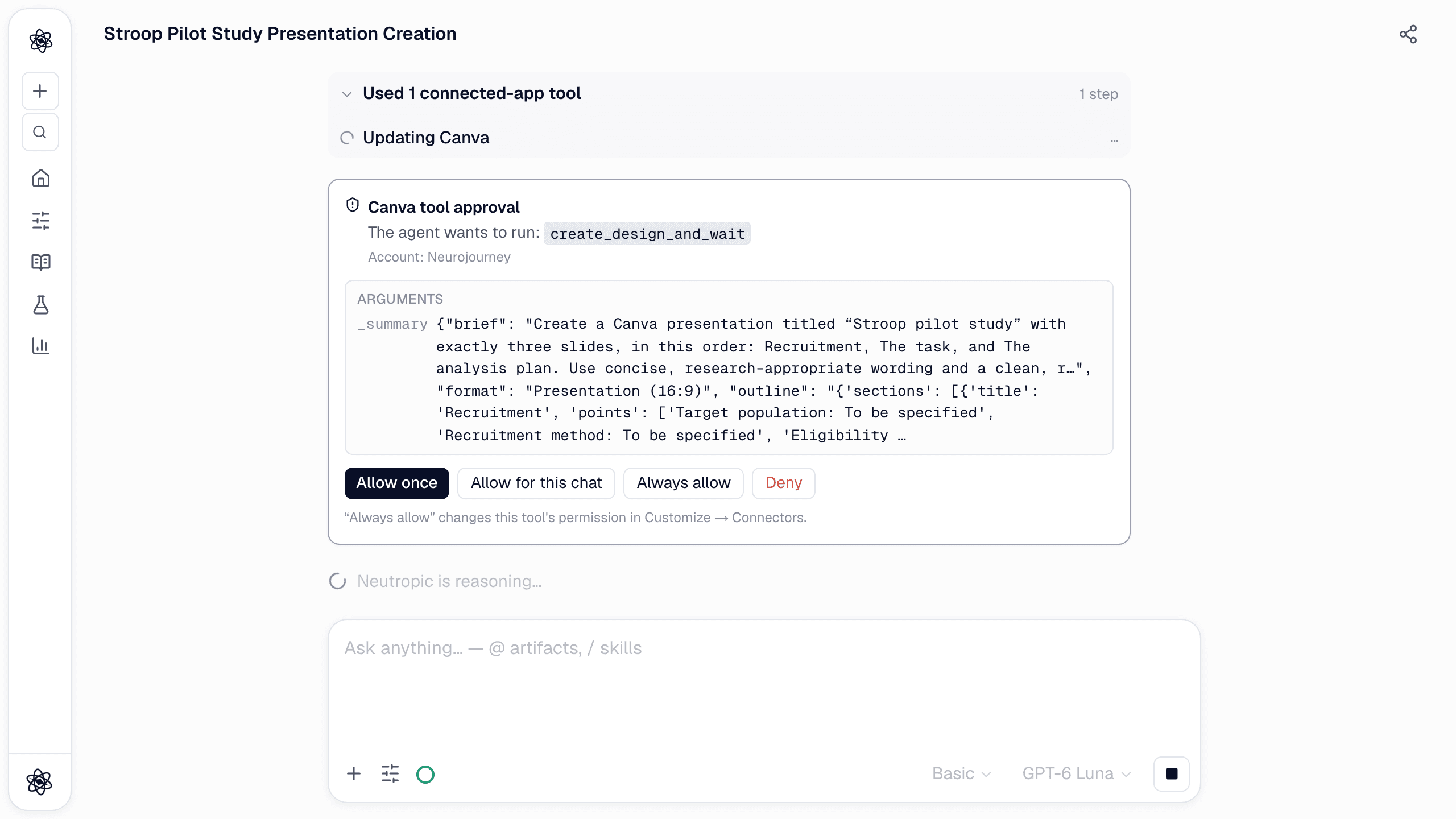Click the Account: Neurojourney text

[439, 257]
